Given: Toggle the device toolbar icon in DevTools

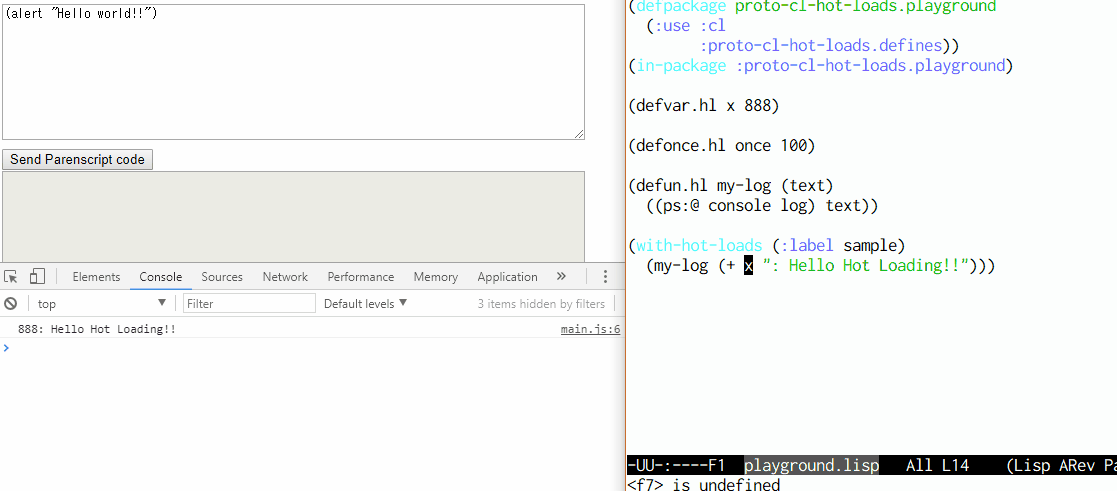Looking at the screenshot, I should coord(37,276).
